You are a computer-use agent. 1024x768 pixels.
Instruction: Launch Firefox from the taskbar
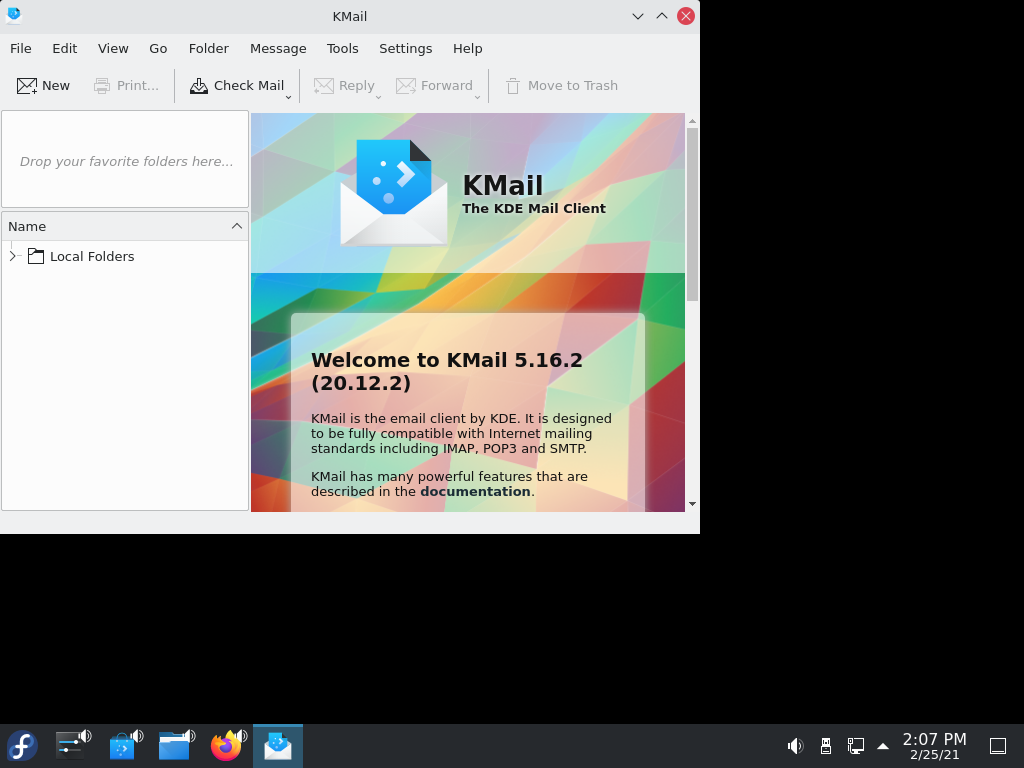227,745
